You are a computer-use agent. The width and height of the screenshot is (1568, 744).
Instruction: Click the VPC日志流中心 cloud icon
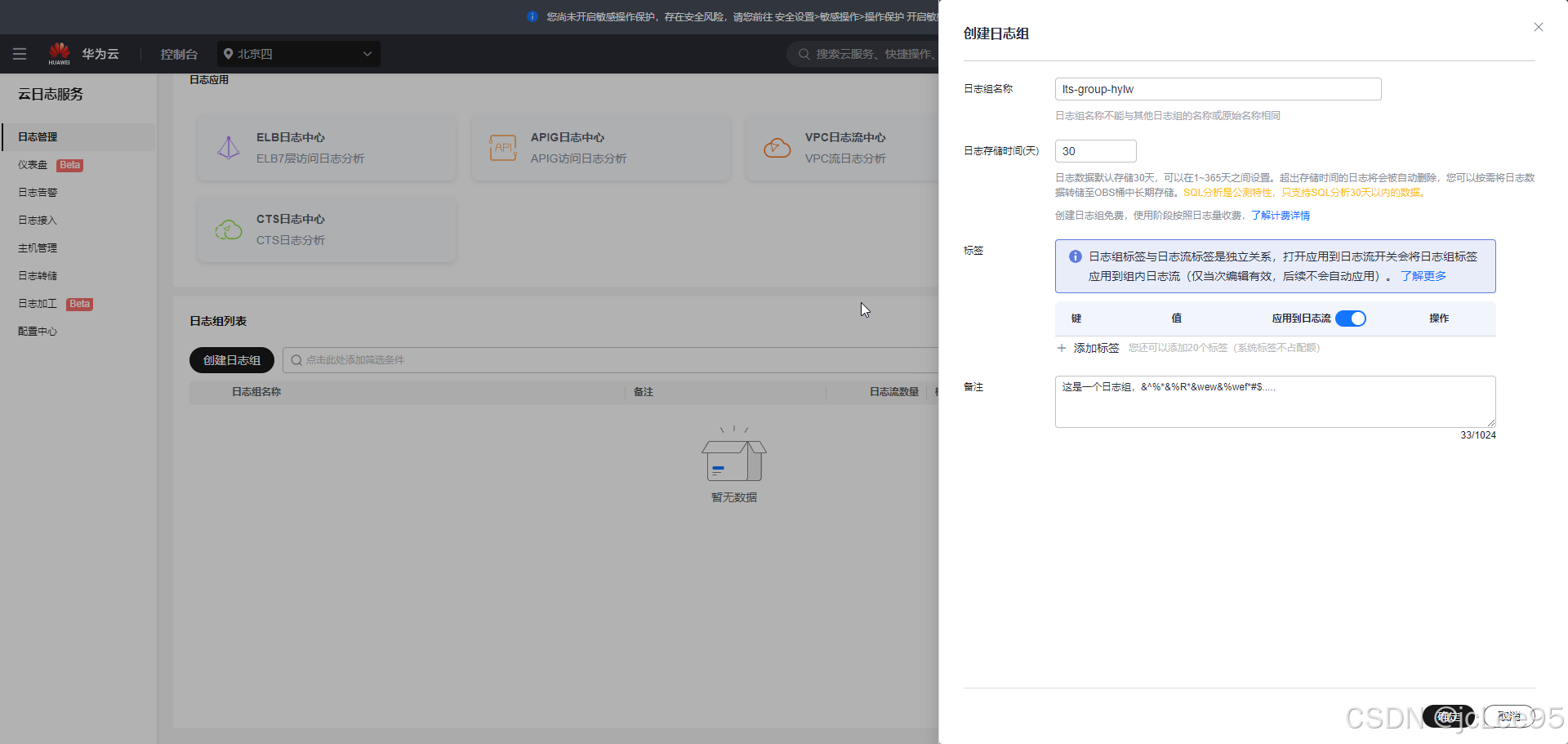[x=777, y=148]
